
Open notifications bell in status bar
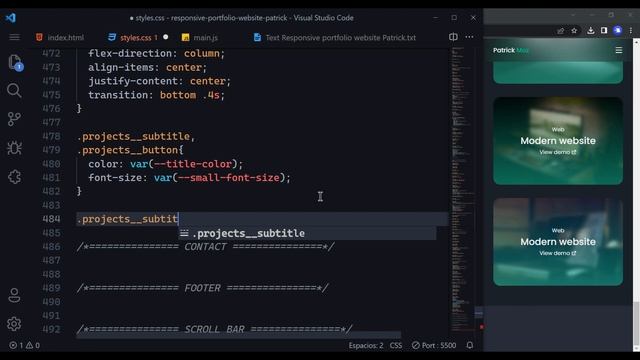coord(470,345)
